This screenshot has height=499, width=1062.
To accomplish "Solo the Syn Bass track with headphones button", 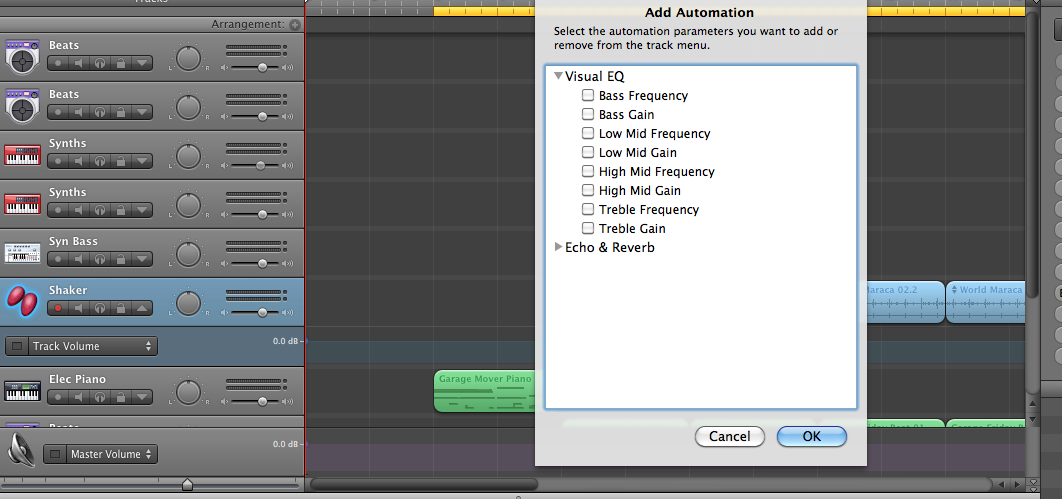I will 100,259.
